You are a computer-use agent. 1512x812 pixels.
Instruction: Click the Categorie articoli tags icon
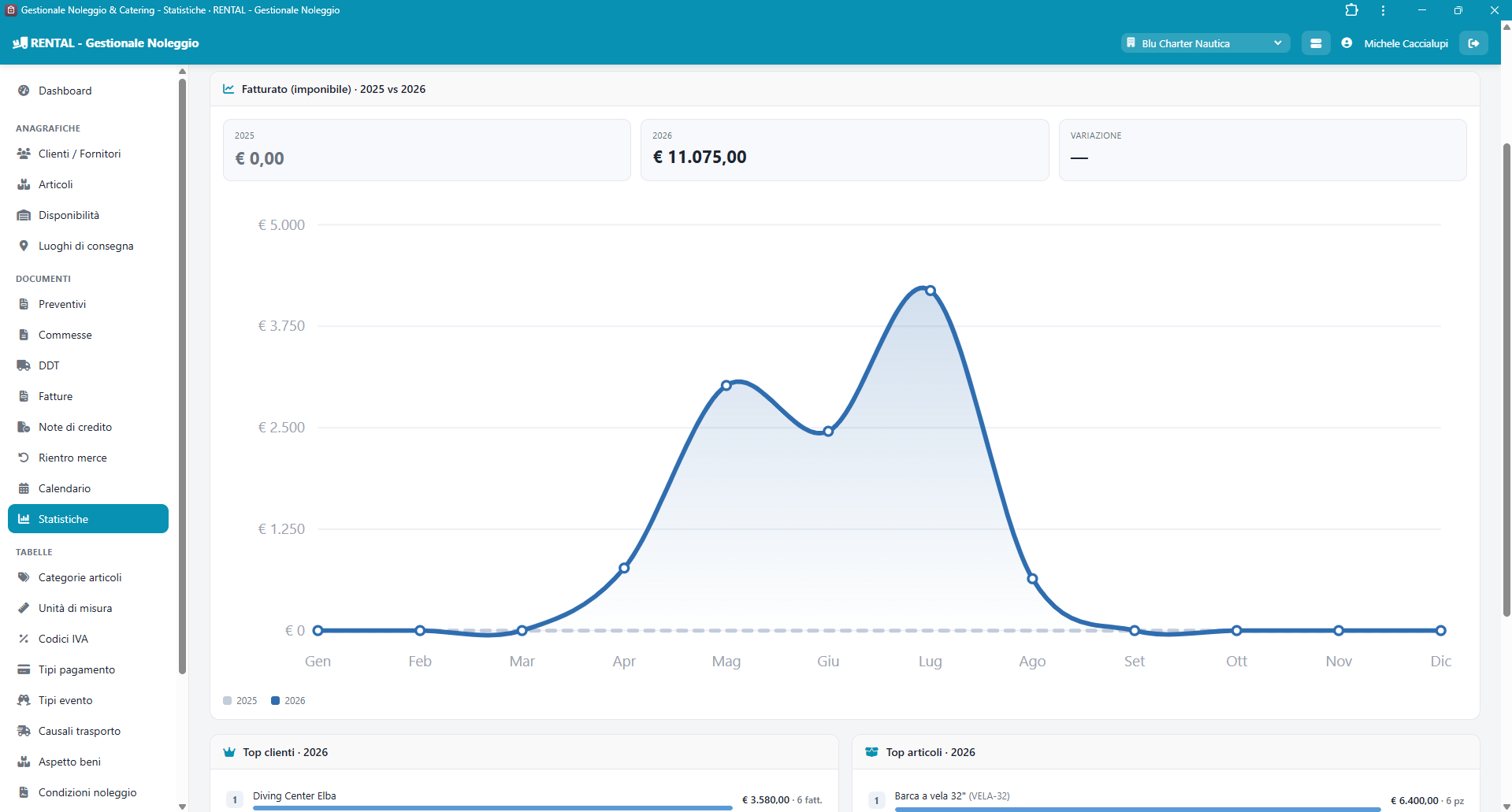pyautogui.click(x=24, y=577)
